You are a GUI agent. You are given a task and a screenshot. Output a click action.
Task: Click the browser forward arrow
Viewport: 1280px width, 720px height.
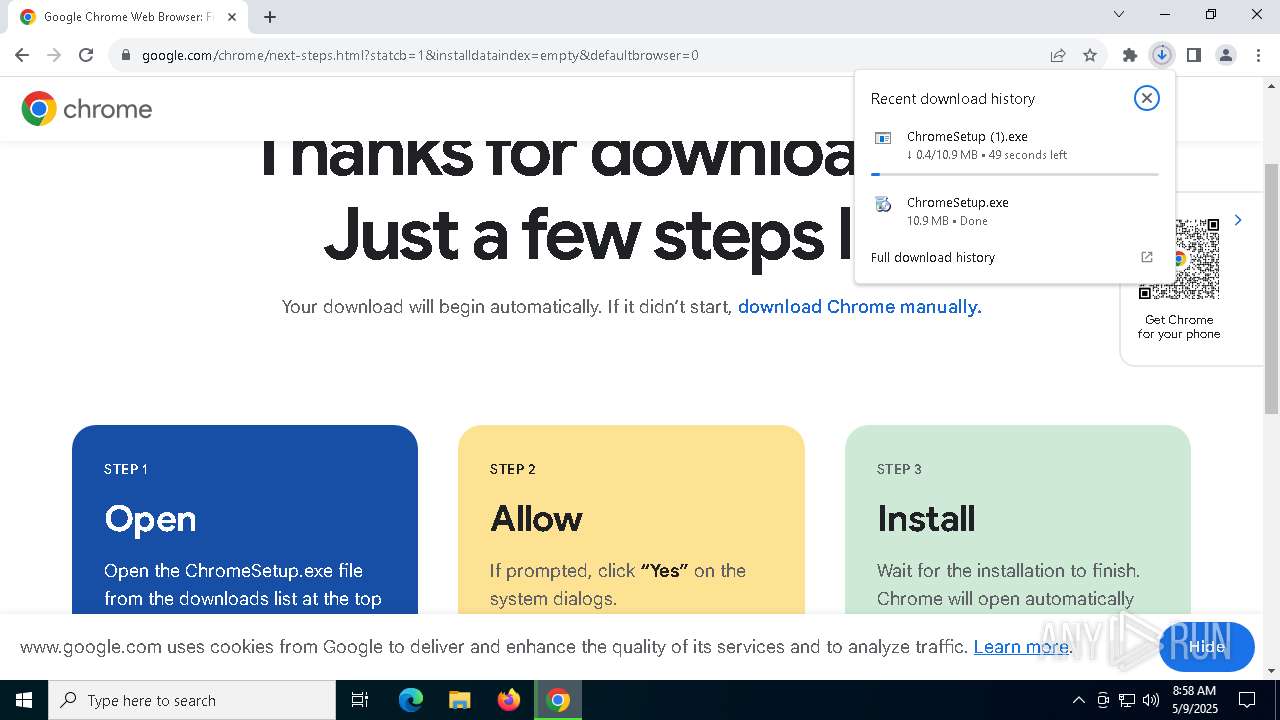54,55
